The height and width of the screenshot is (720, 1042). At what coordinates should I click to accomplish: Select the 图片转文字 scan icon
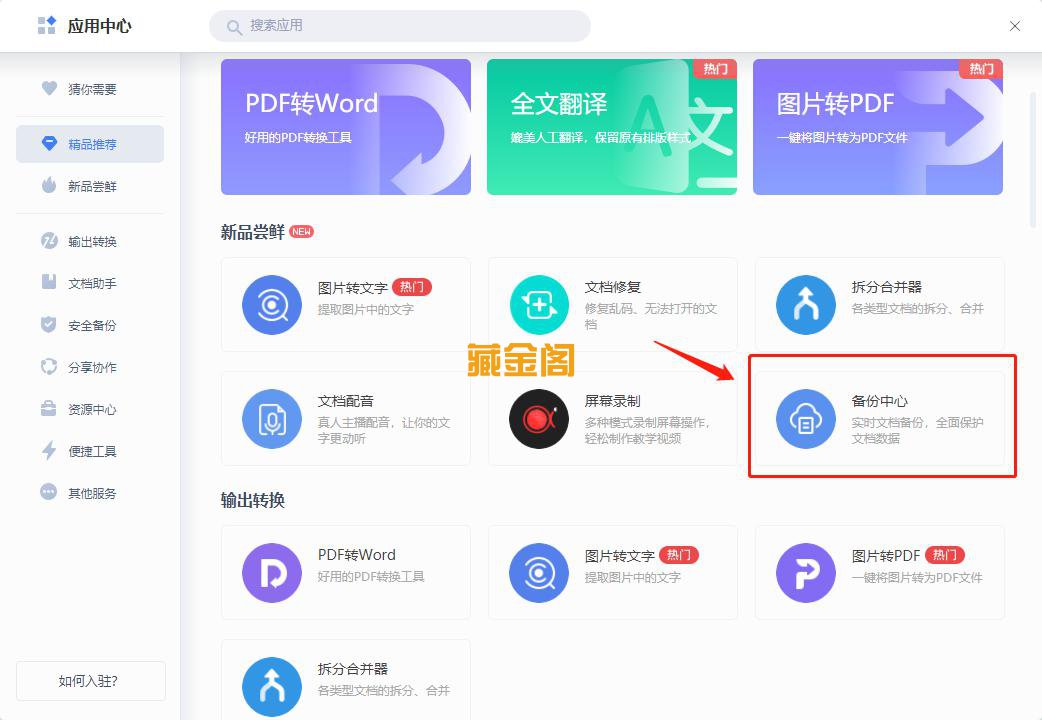click(x=270, y=302)
